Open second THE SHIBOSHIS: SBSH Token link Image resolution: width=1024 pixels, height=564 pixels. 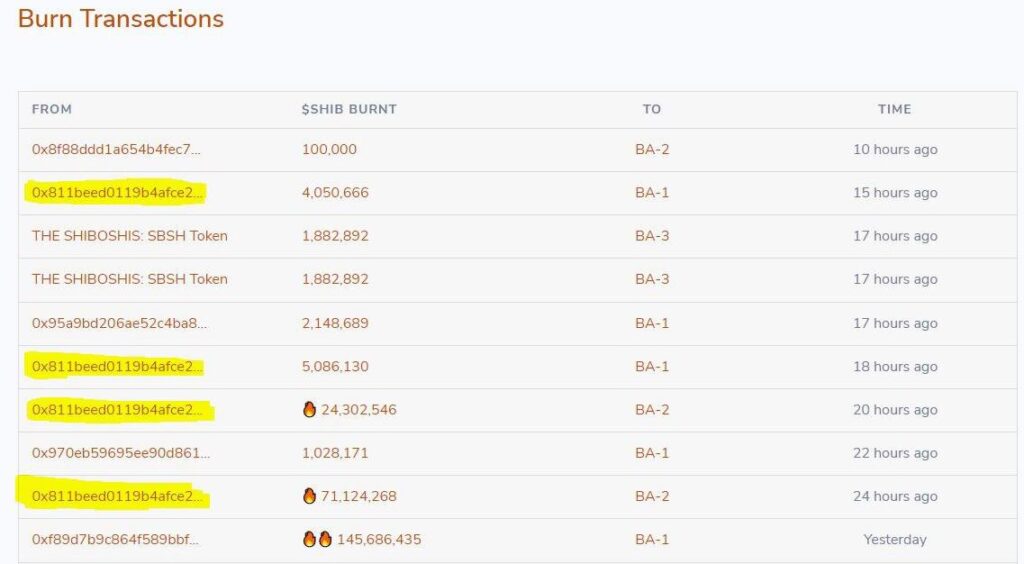pyautogui.click(x=129, y=279)
